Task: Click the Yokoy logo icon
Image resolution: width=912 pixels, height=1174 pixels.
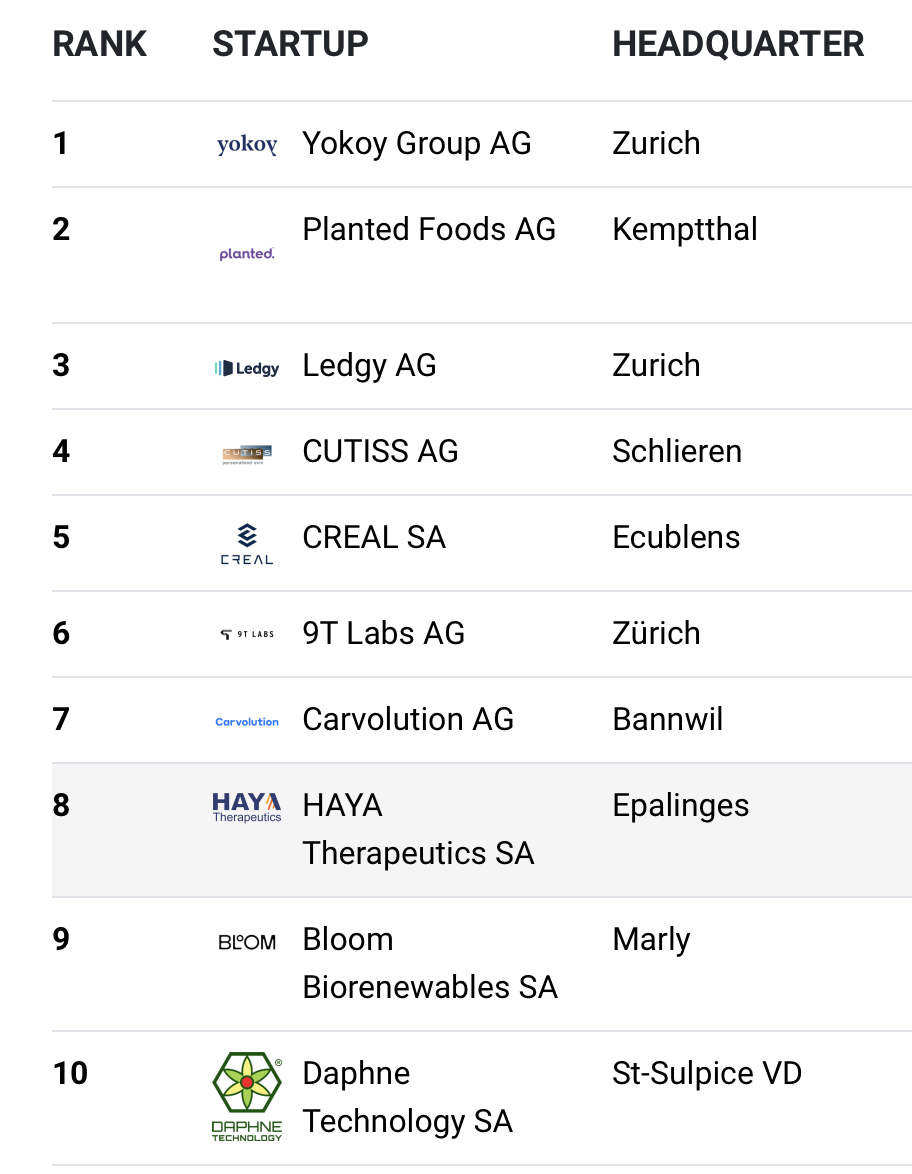Action: (x=247, y=144)
